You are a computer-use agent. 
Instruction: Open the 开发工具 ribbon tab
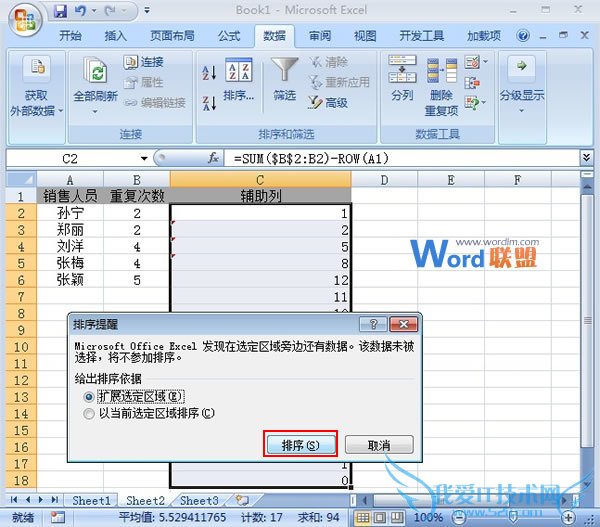tap(421, 36)
